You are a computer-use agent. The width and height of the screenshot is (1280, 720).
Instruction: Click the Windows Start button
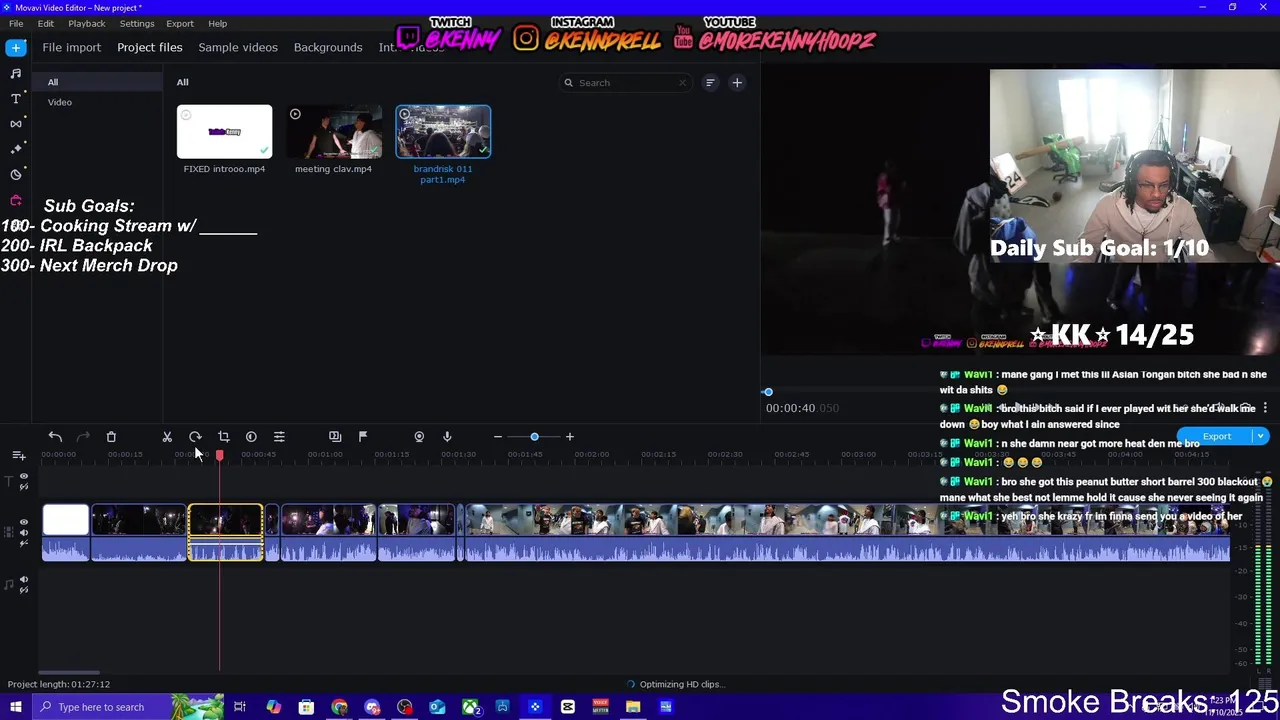(x=15, y=707)
